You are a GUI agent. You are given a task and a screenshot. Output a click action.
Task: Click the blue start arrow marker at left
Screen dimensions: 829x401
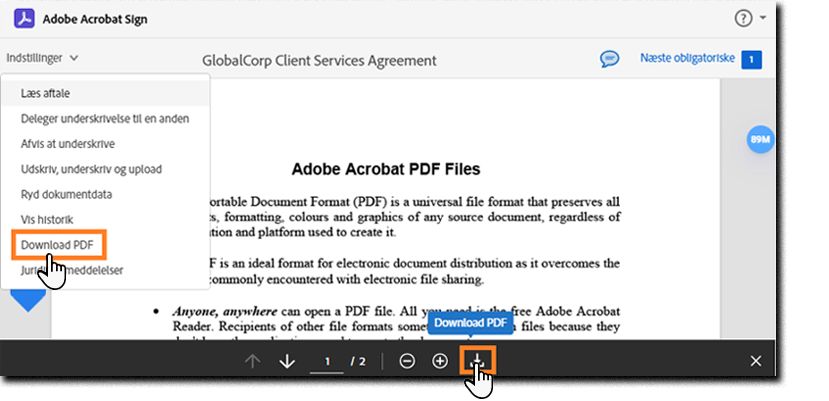tap(28, 300)
